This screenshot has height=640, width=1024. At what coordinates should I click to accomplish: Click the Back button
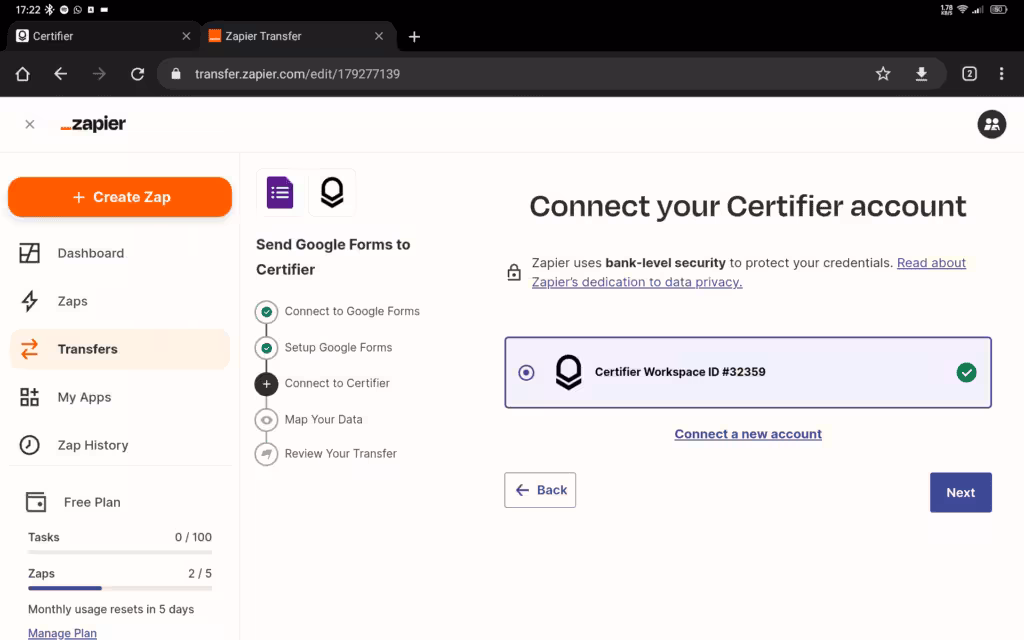click(x=540, y=490)
